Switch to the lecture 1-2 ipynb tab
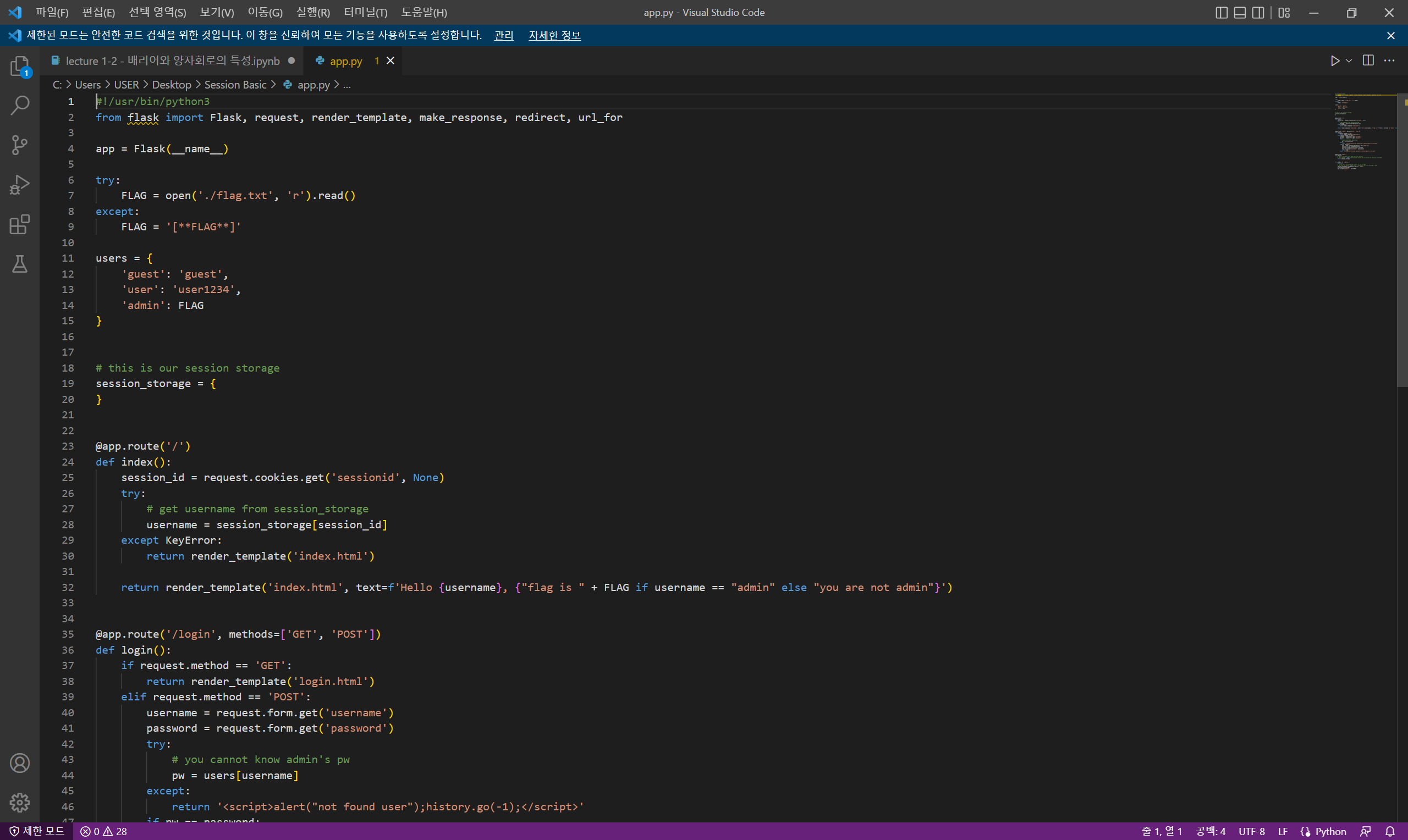Image resolution: width=1408 pixels, height=840 pixels. pyautogui.click(x=172, y=60)
